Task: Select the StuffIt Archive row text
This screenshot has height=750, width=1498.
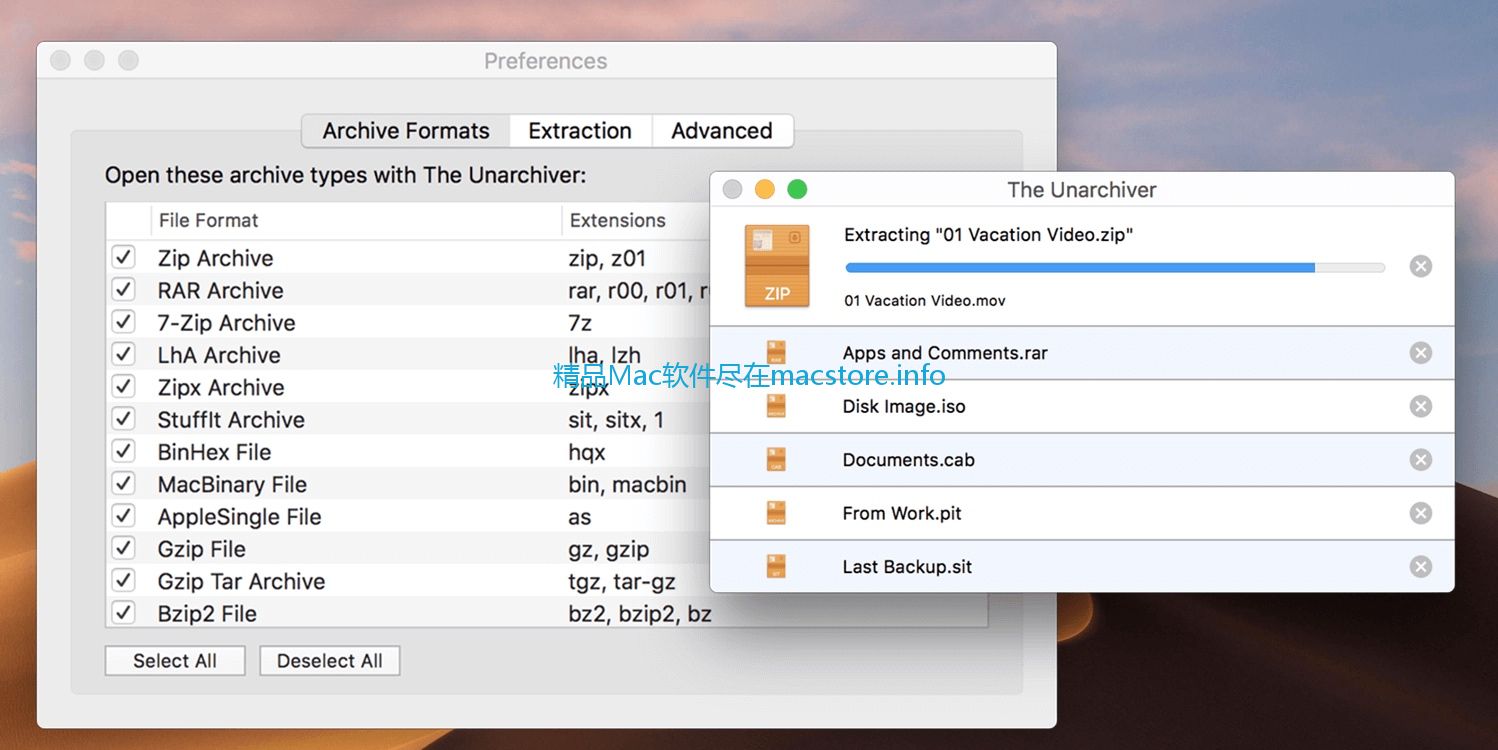Action: click(x=231, y=419)
